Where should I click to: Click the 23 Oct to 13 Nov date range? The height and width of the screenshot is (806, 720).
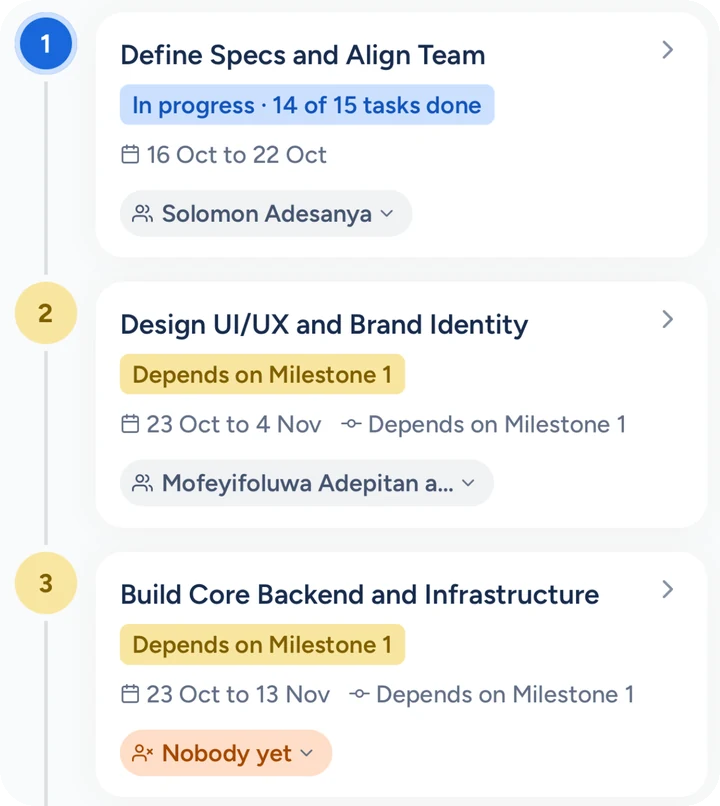[238, 694]
